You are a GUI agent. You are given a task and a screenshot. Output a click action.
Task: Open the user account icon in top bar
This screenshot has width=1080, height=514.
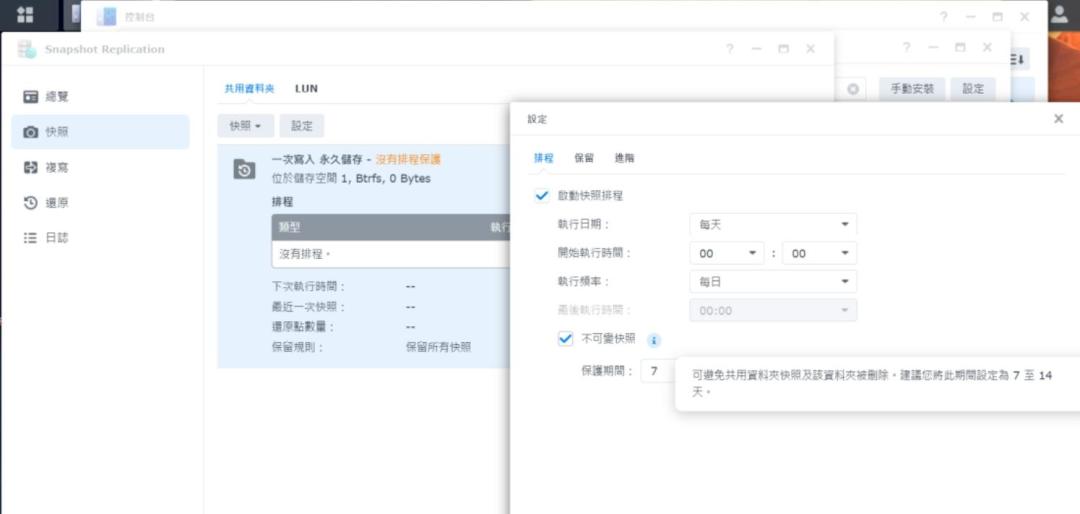1060,15
